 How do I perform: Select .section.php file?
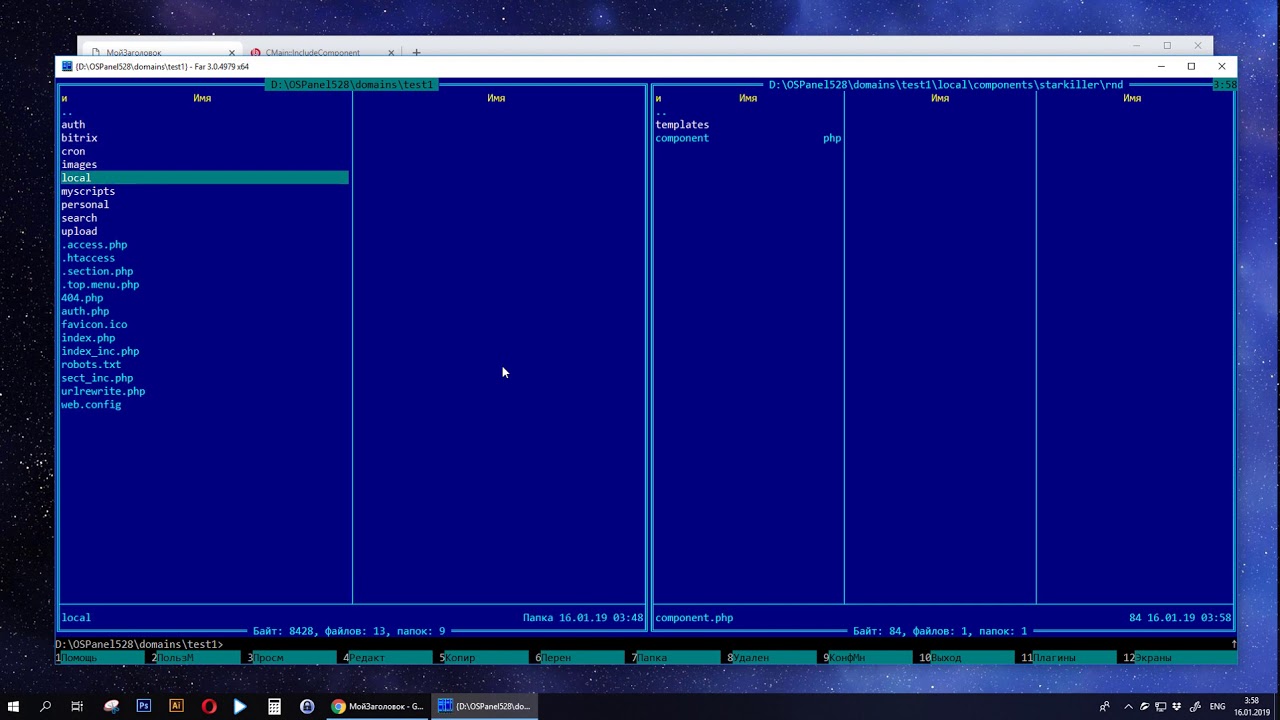(97, 271)
